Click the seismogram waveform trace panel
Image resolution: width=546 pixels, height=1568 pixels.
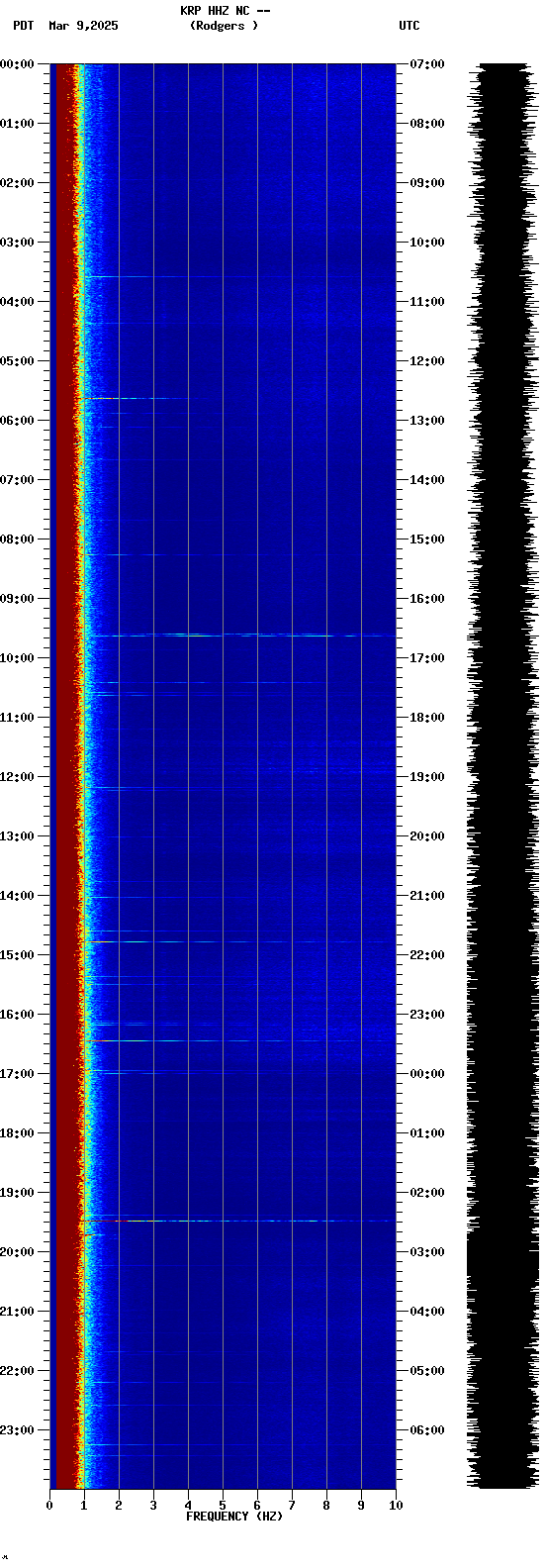tap(502, 776)
